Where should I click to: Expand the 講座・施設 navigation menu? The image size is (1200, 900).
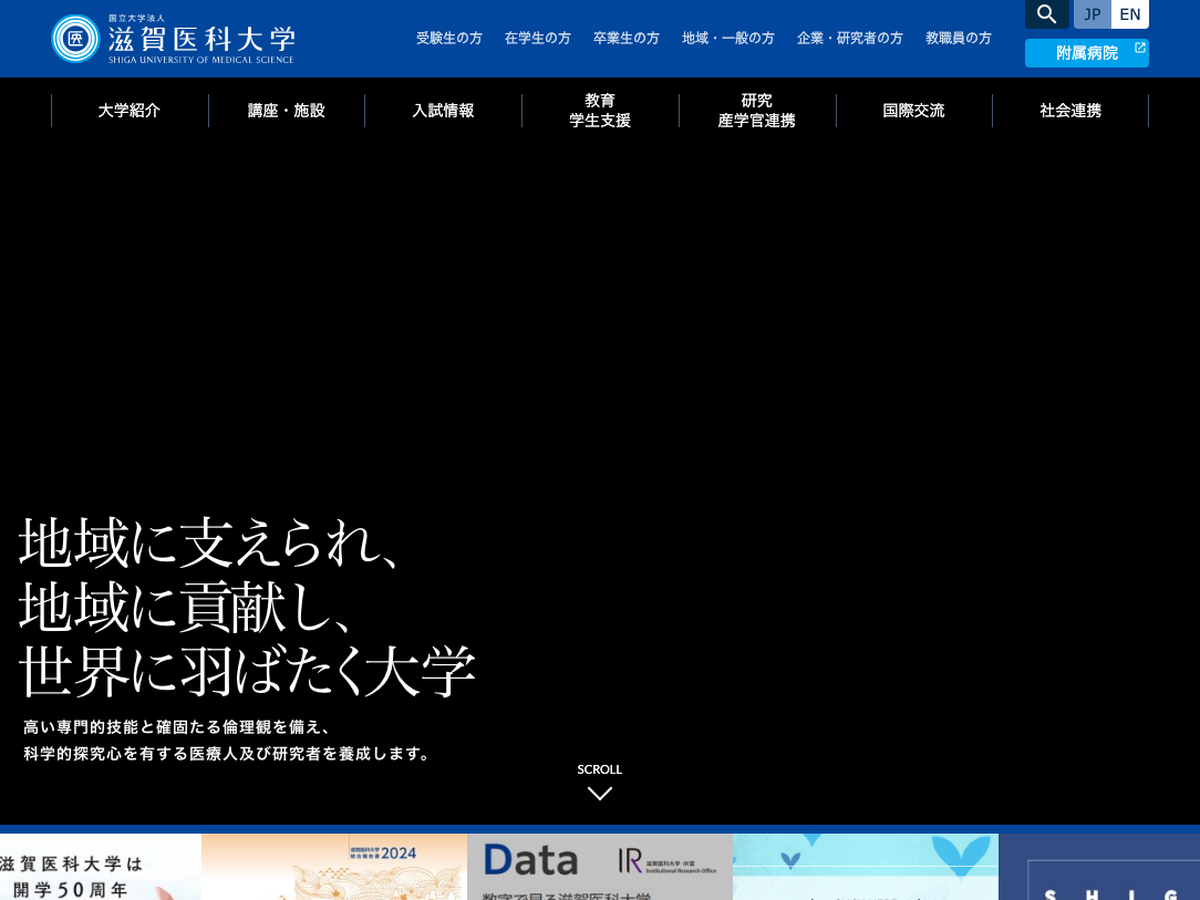286,111
